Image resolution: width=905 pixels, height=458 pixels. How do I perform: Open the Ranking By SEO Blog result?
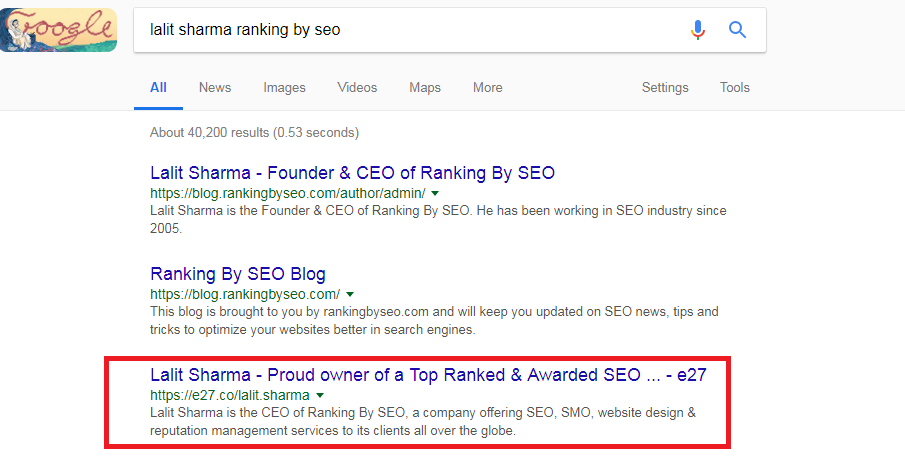click(x=238, y=274)
